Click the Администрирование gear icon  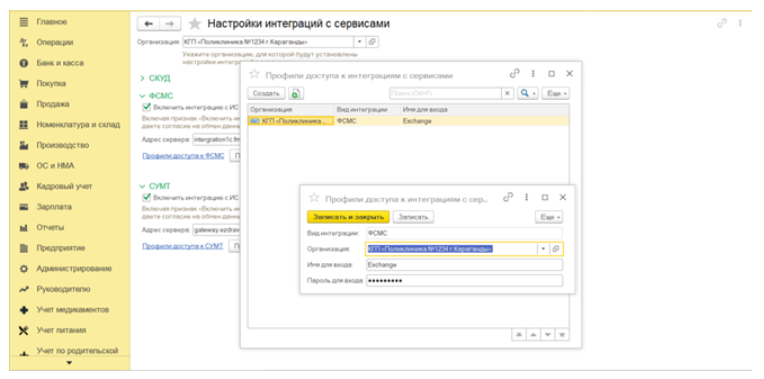pyautogui.click(x=23, y=268)
